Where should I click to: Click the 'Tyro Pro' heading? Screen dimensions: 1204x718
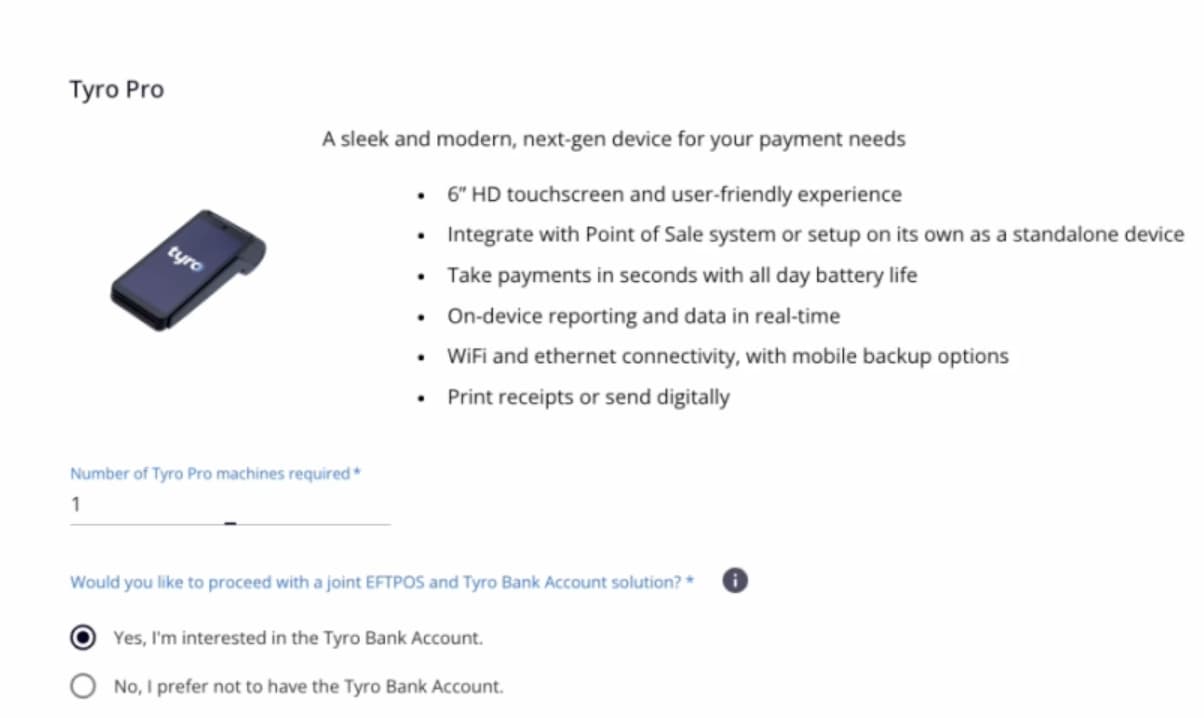tap(116, 90)
